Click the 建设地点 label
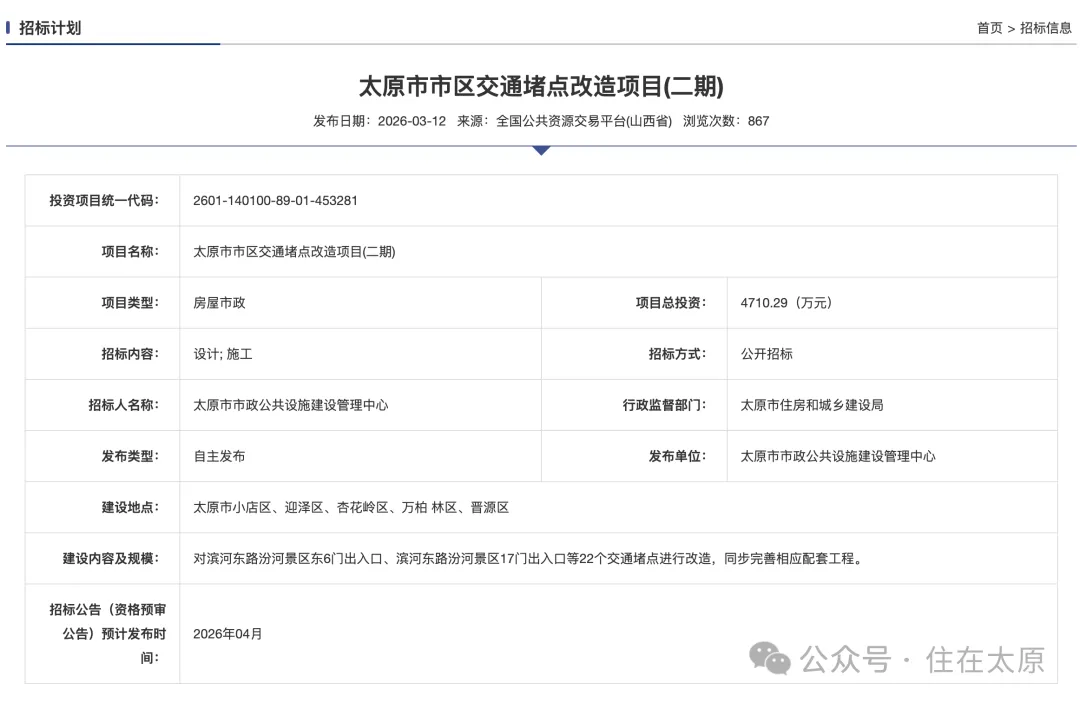This screenshot has width=1080, height=703. pyautogui.click(x=130, y=507)
